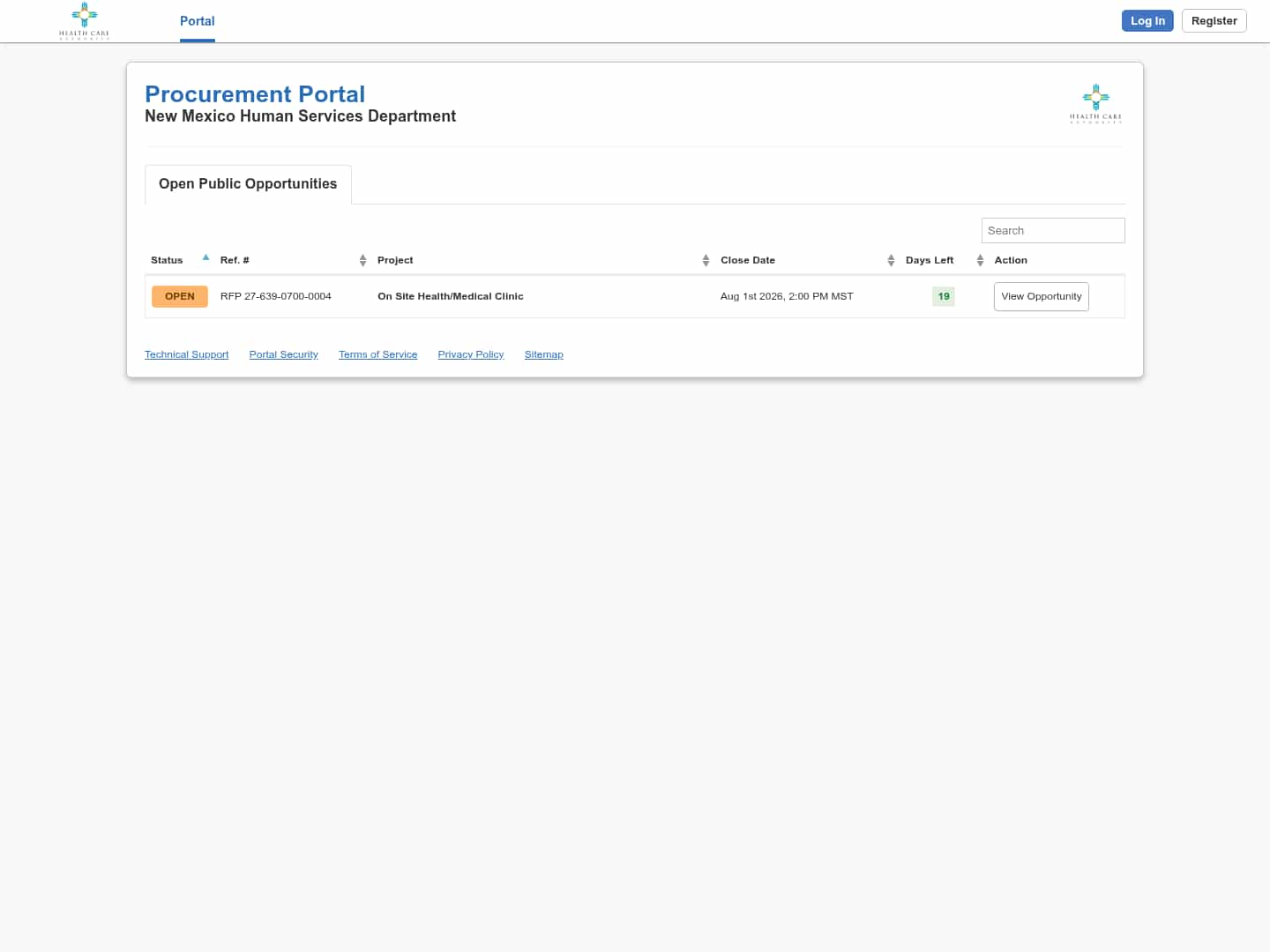Select reference RFP 27-639-0700-0004
1270x952 pixels.
click(x=276, y=296)
